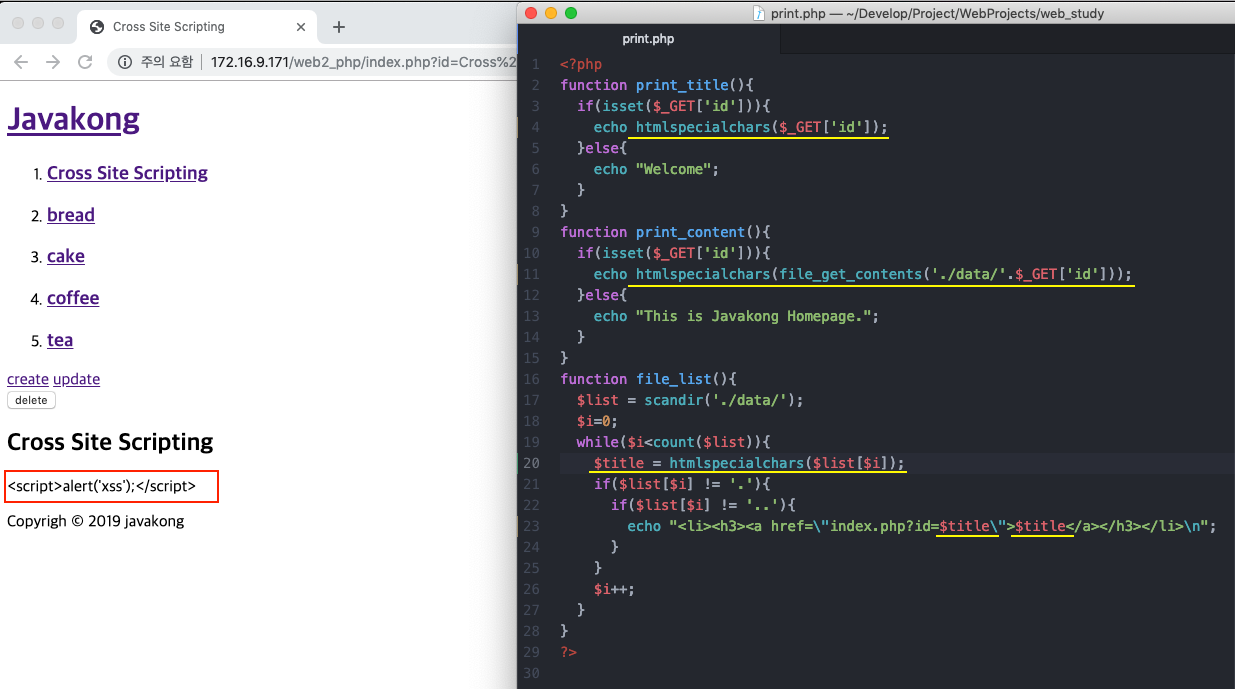Open the Cross Site Scripting list link
The width and height of the screenshot is (1235, 689).
pos(127,173)
